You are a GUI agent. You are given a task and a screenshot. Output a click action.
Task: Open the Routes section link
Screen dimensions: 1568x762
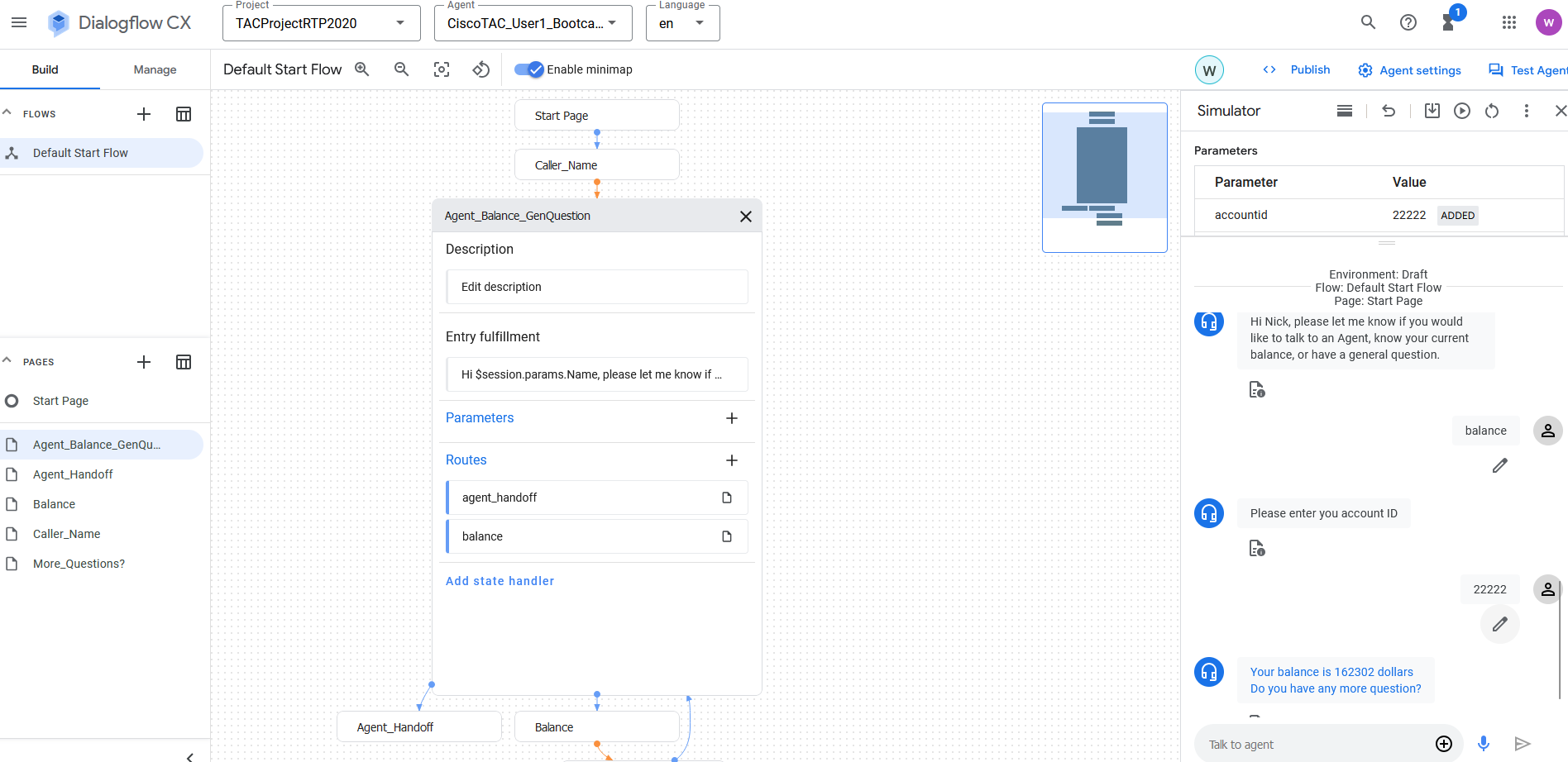(466, 460)
